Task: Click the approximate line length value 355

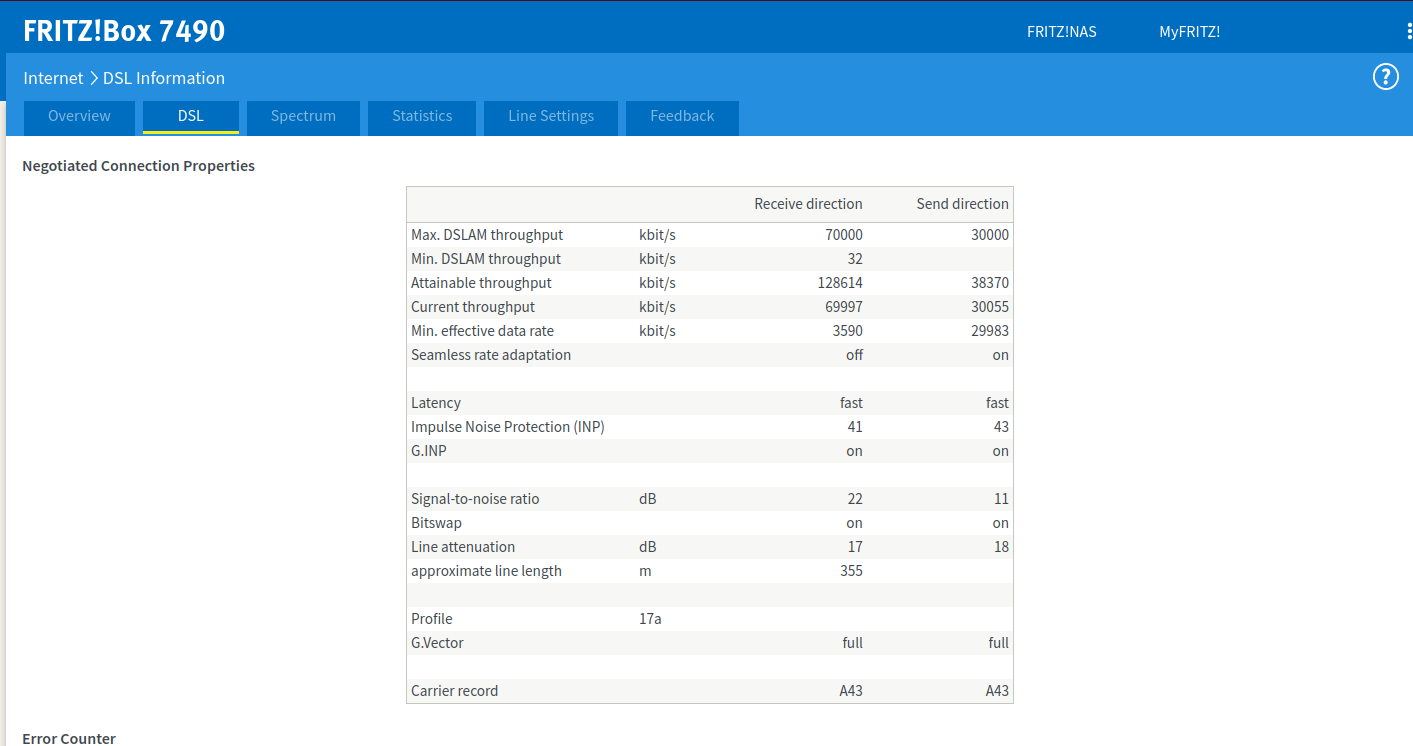Action: (x=851, y=571)
